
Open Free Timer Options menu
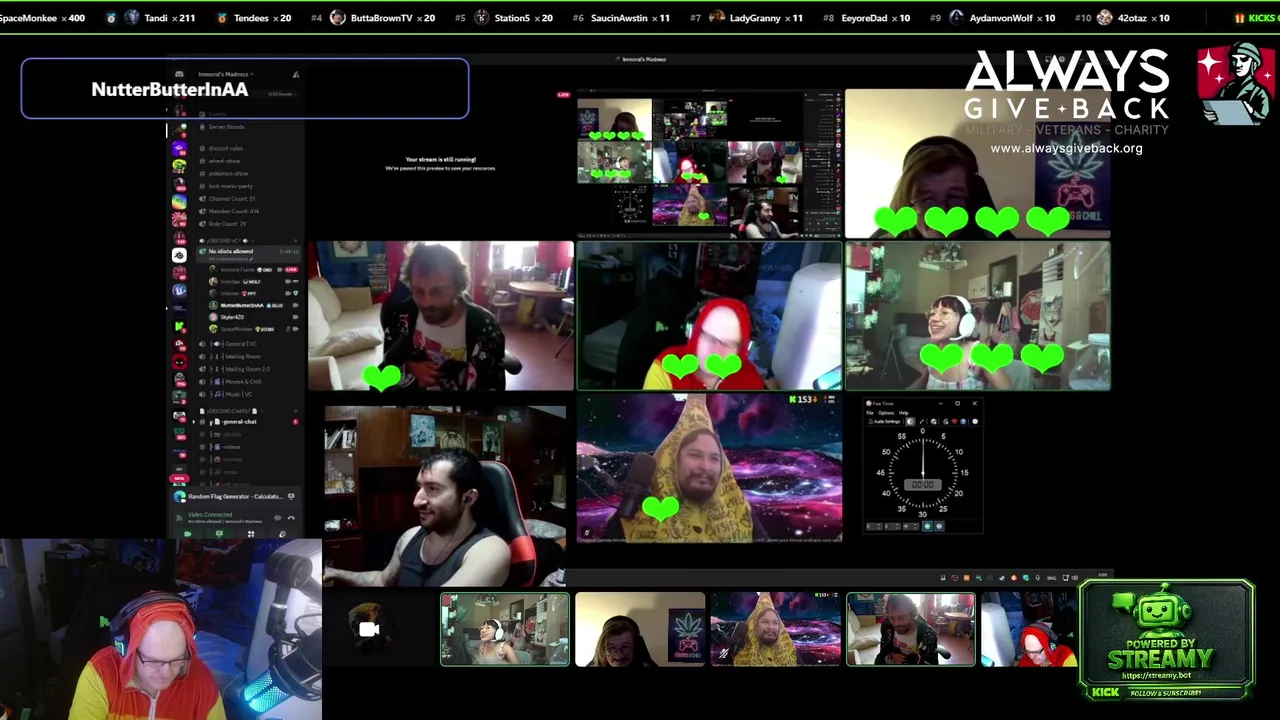tap(886, 413)
